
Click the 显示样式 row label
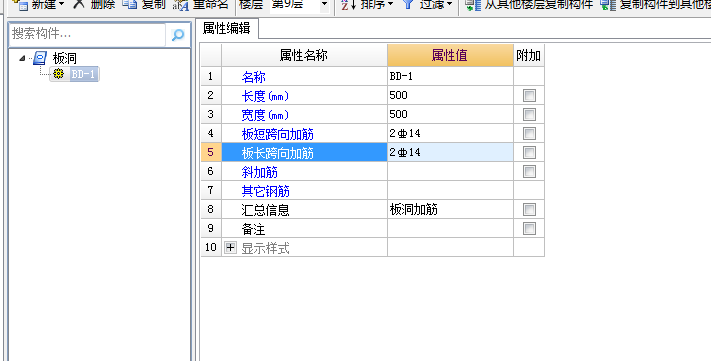pyautogui.click(x=265, y=248)
